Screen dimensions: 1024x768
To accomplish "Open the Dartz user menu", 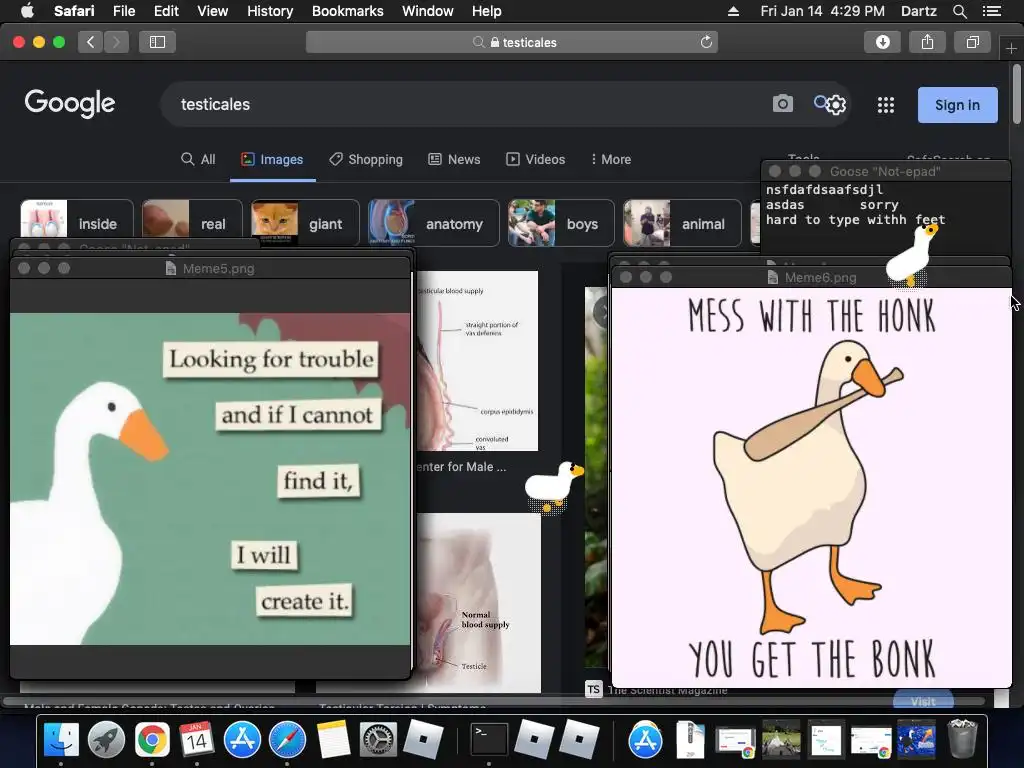I will pyautogui.click(x=918, y=11).
